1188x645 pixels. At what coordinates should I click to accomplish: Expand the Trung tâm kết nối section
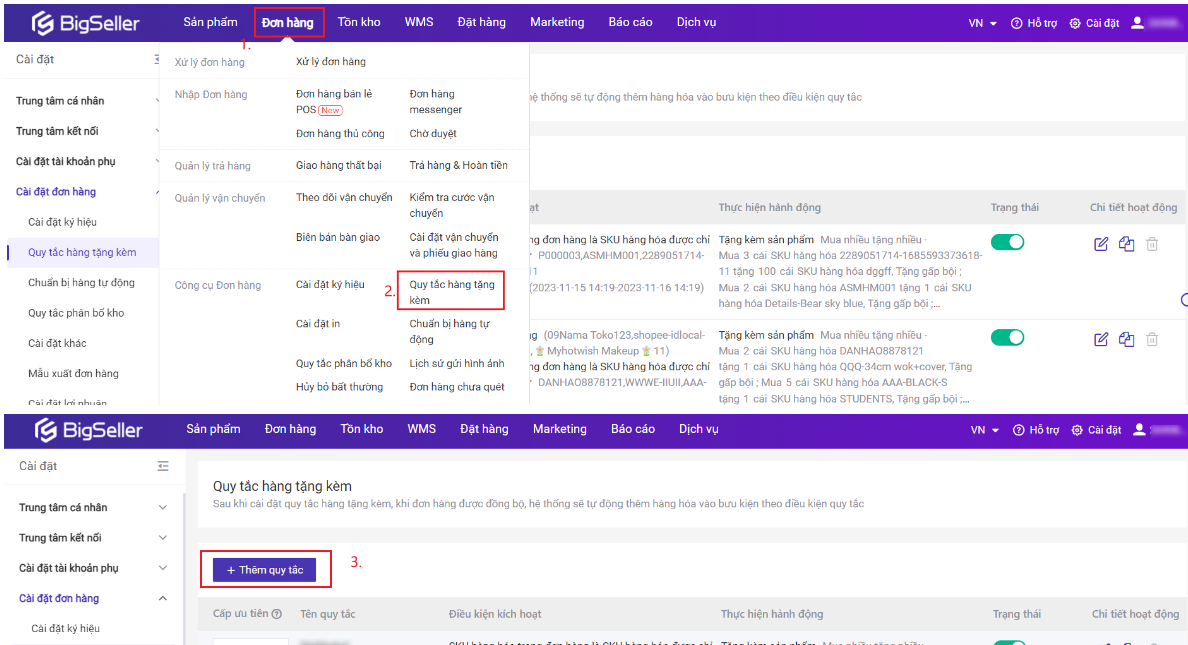pyautogui.click(x=163, y=538)
